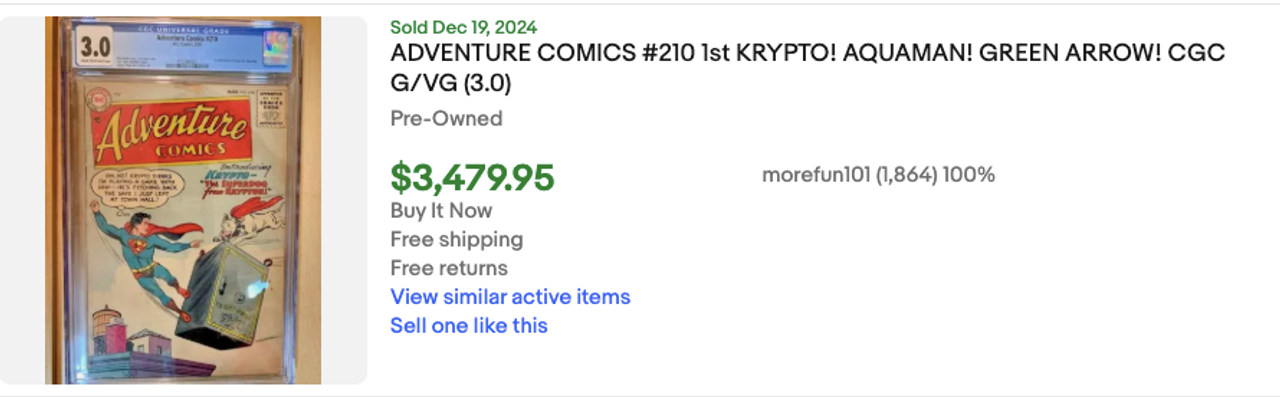Viewport: 1280px width, 397px height.
Task: Click the 100% feedback rating
Action: (968, 175)
